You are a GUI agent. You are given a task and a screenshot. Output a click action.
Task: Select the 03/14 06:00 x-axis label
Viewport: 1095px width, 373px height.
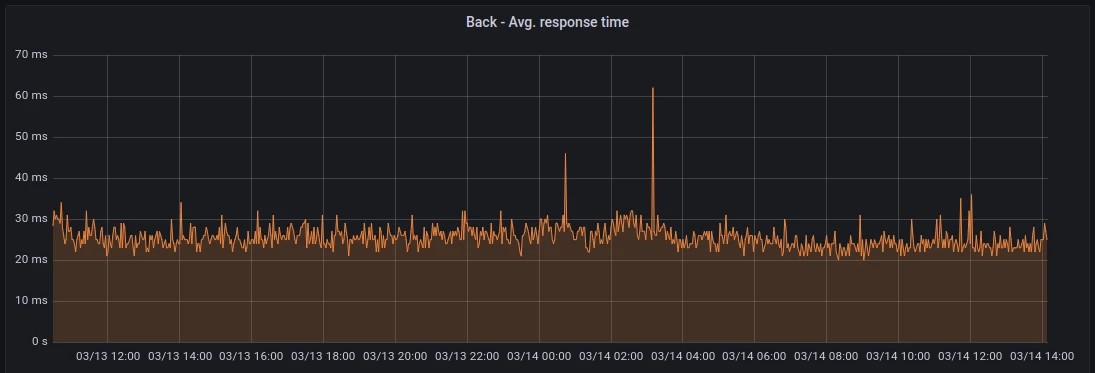754,356
